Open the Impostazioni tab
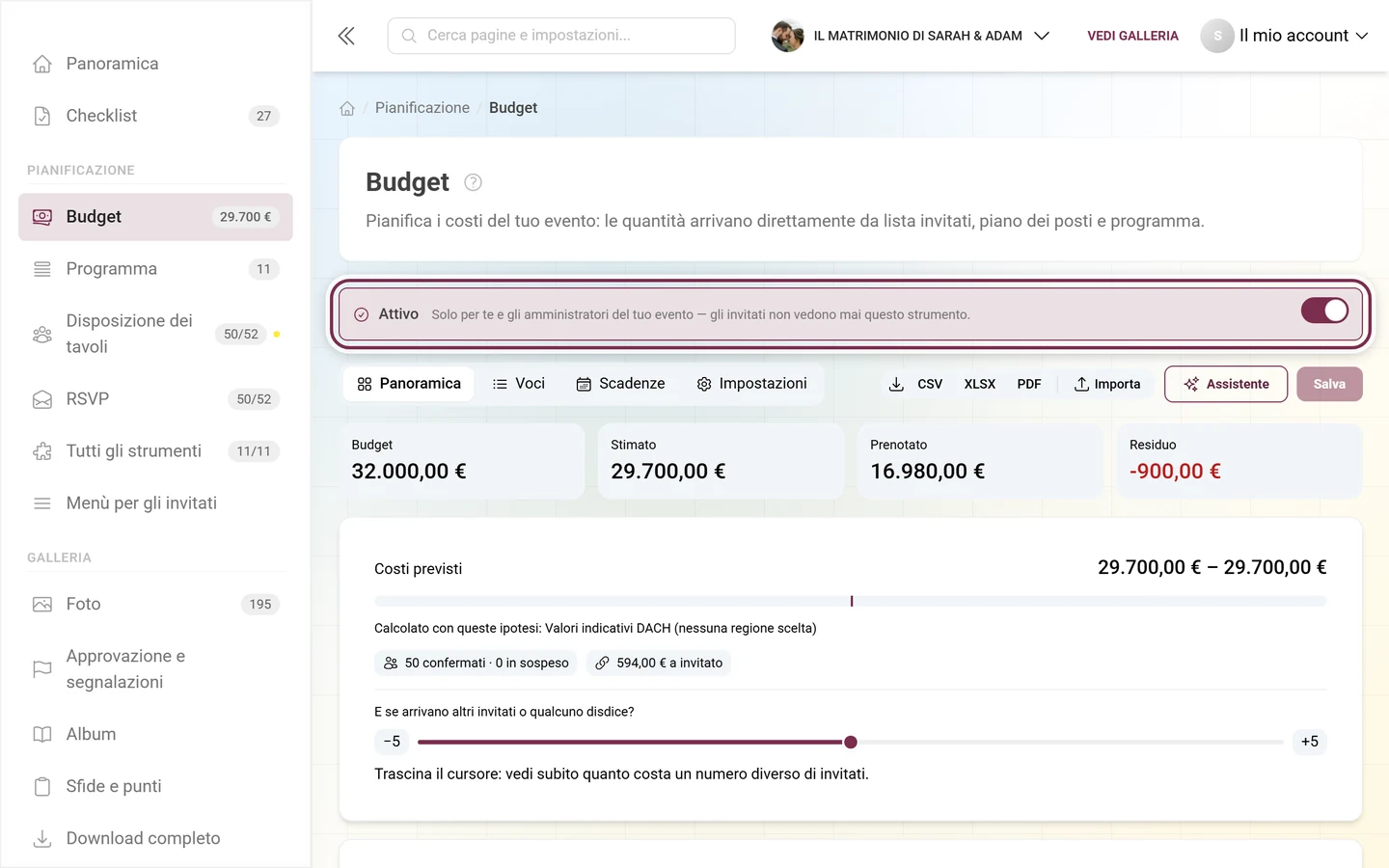The height and width of the screenshot is (868, 1389). tap(751, 384)
